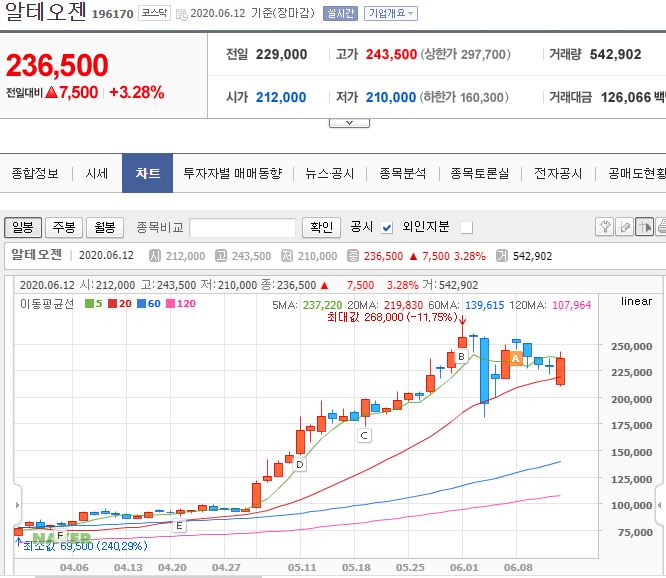Click the 60MA value 139,615

tap(484, 305)
